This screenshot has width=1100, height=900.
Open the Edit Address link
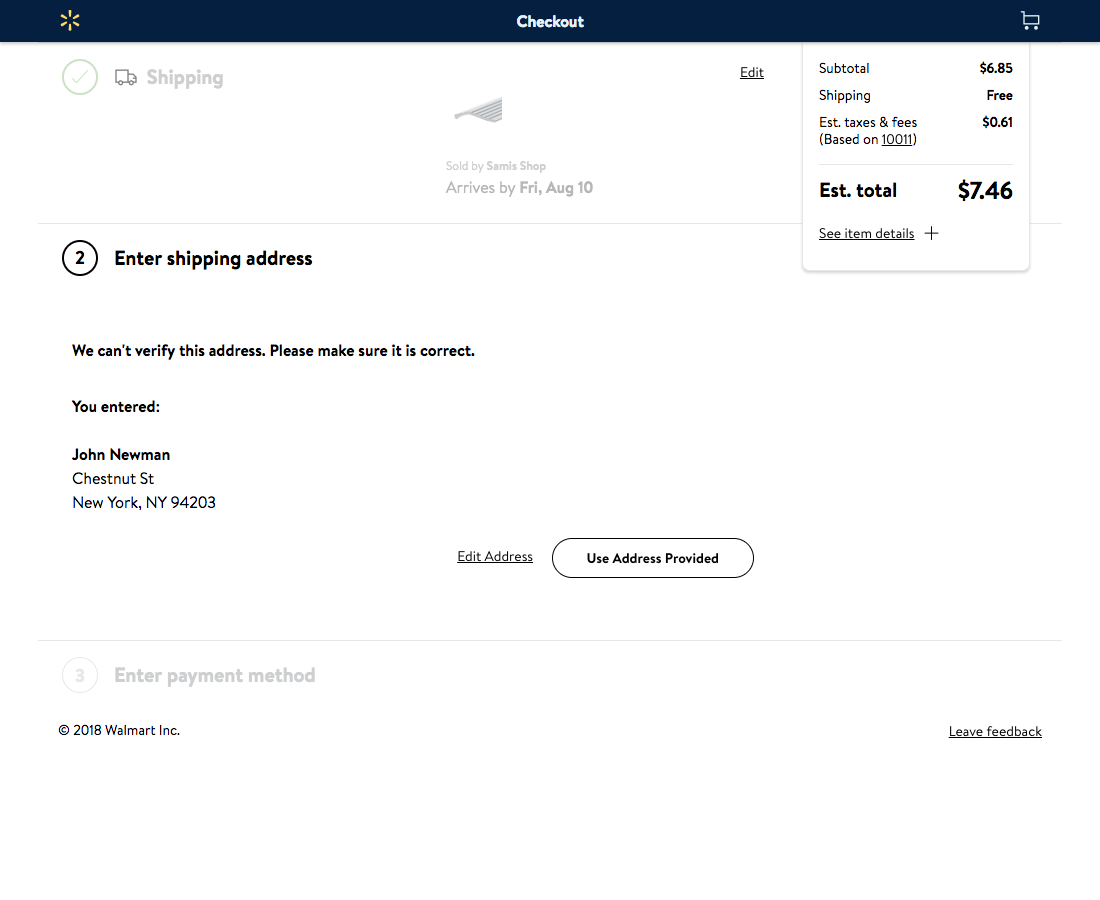[494, 556]
